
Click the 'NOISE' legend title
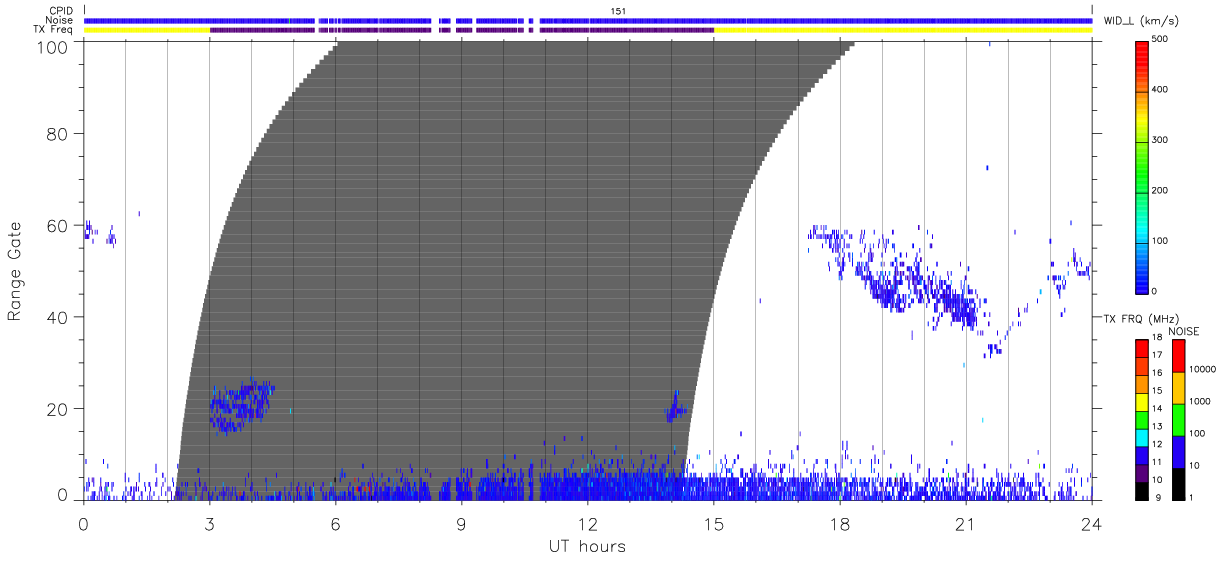tap(1183, 331)
